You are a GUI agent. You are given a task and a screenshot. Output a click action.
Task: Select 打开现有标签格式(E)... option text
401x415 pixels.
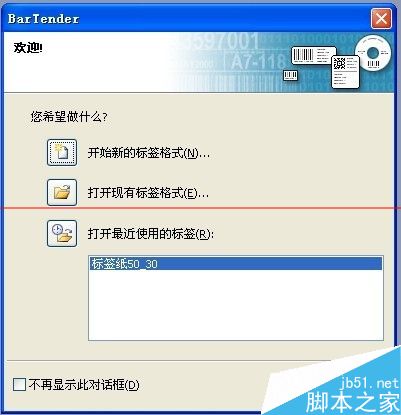click(x=148, y=193)
